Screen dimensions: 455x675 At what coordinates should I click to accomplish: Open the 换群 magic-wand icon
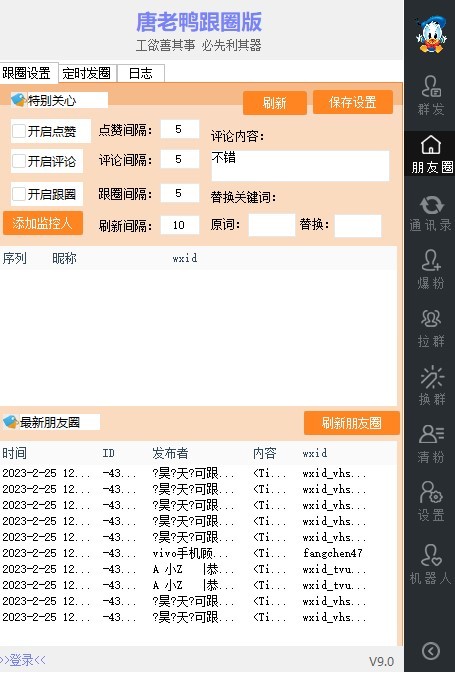coord(430,386)
